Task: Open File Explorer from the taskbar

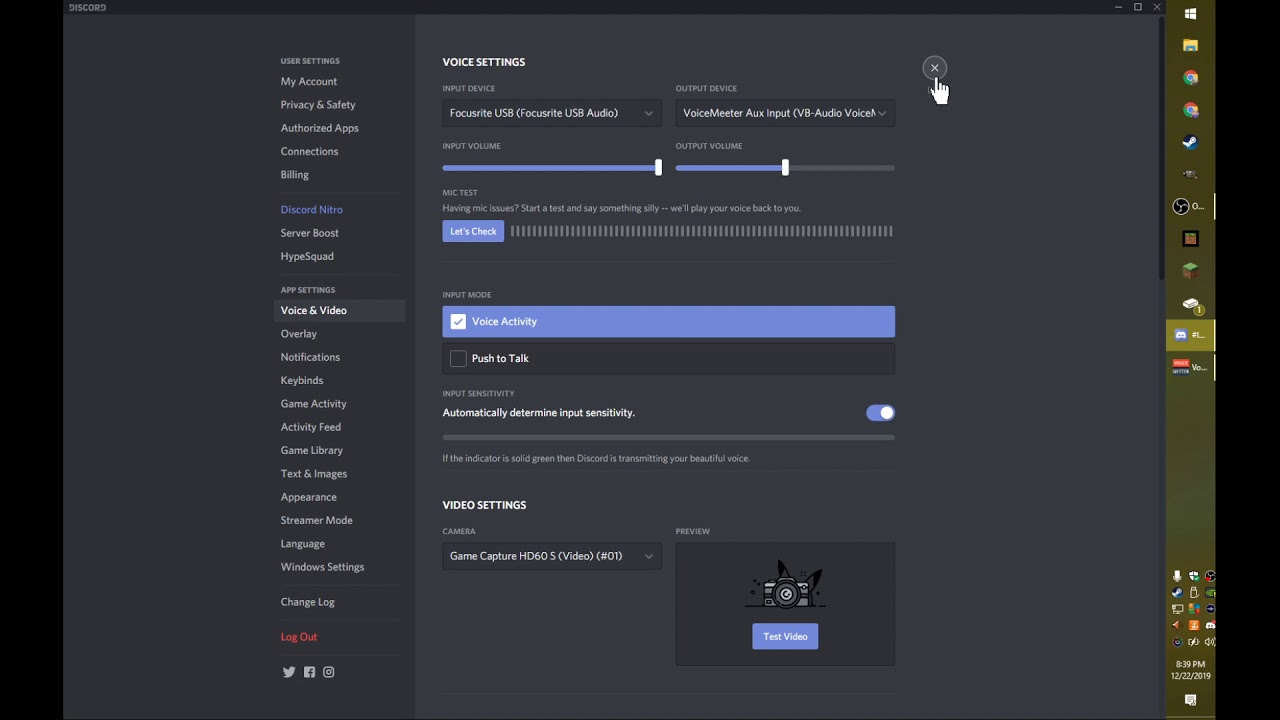Action: coord(1190,45)
